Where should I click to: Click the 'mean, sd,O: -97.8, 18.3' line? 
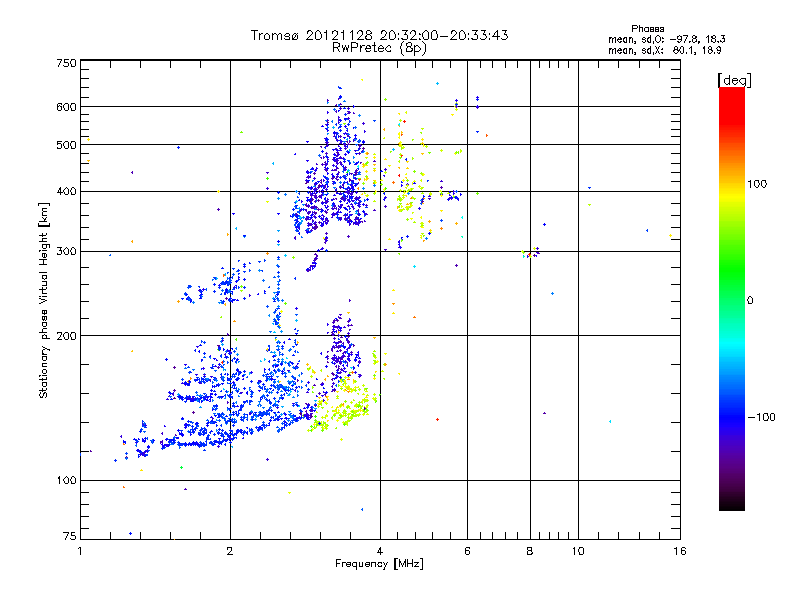tap(666, 39)
